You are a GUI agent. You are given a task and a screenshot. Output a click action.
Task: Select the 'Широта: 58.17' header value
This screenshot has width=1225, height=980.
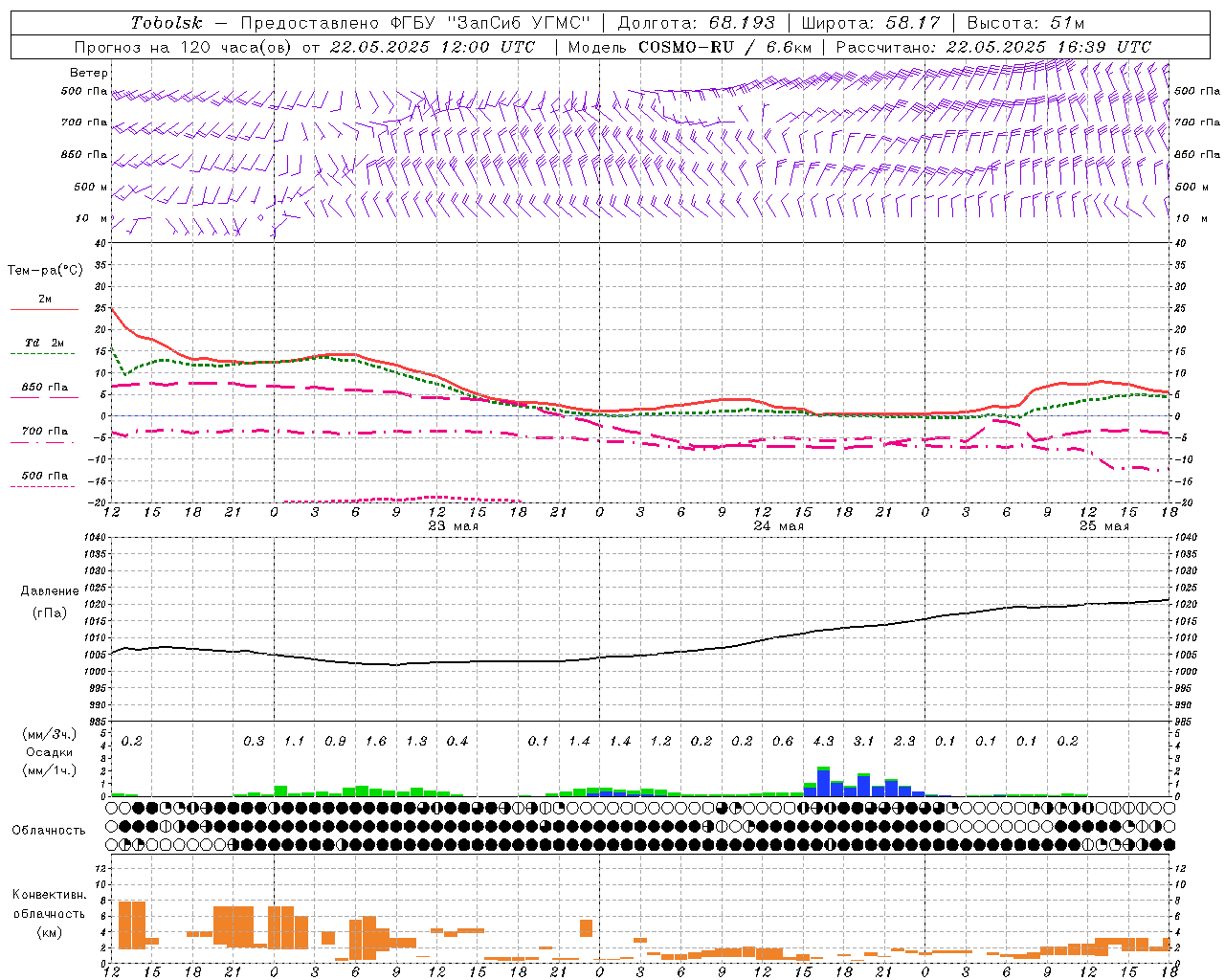871,23
